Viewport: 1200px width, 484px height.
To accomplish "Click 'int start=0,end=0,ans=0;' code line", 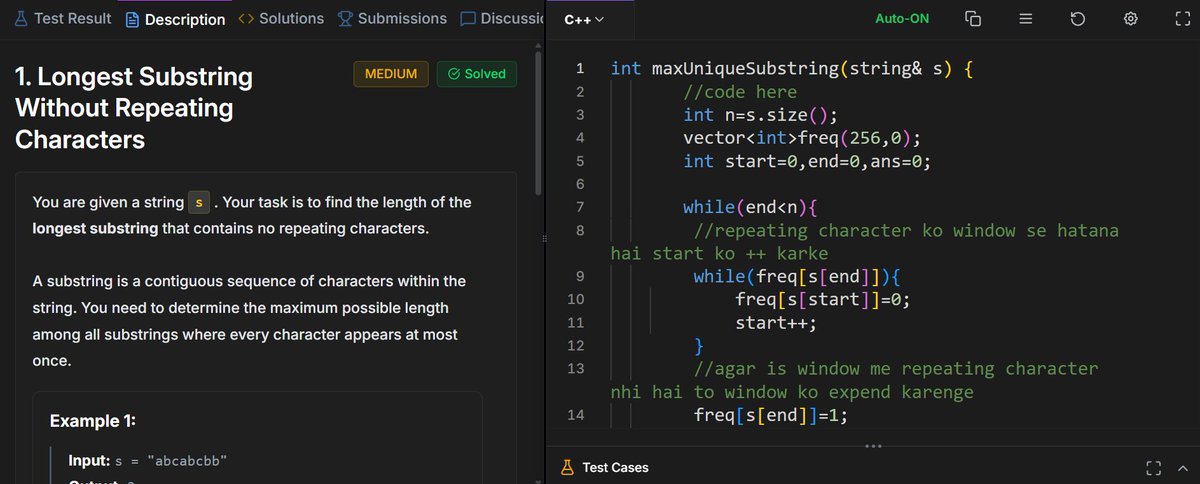I will pos(807,161).
